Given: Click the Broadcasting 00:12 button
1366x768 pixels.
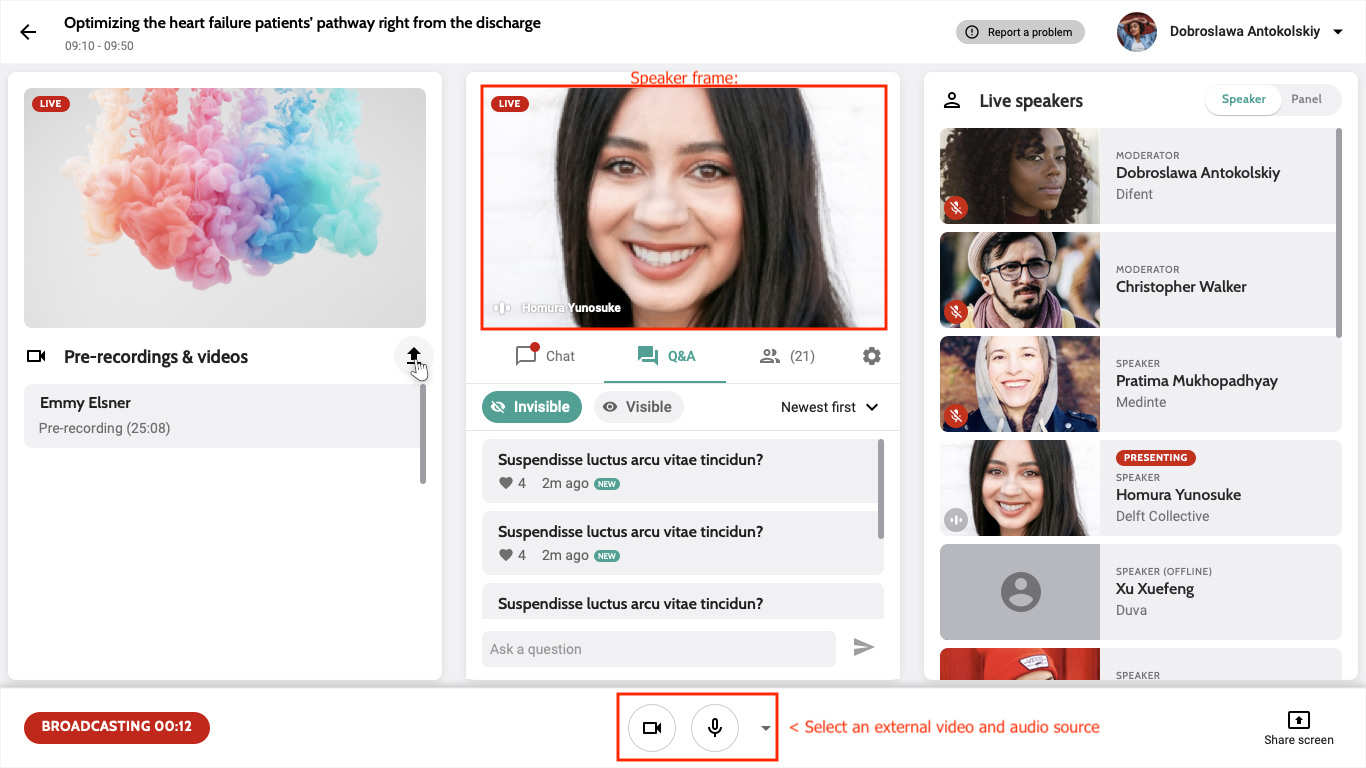Looking at the screenshot, I should 117,727.
